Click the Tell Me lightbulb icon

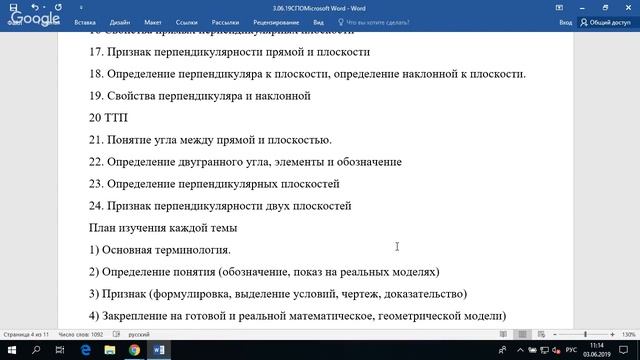341,22
